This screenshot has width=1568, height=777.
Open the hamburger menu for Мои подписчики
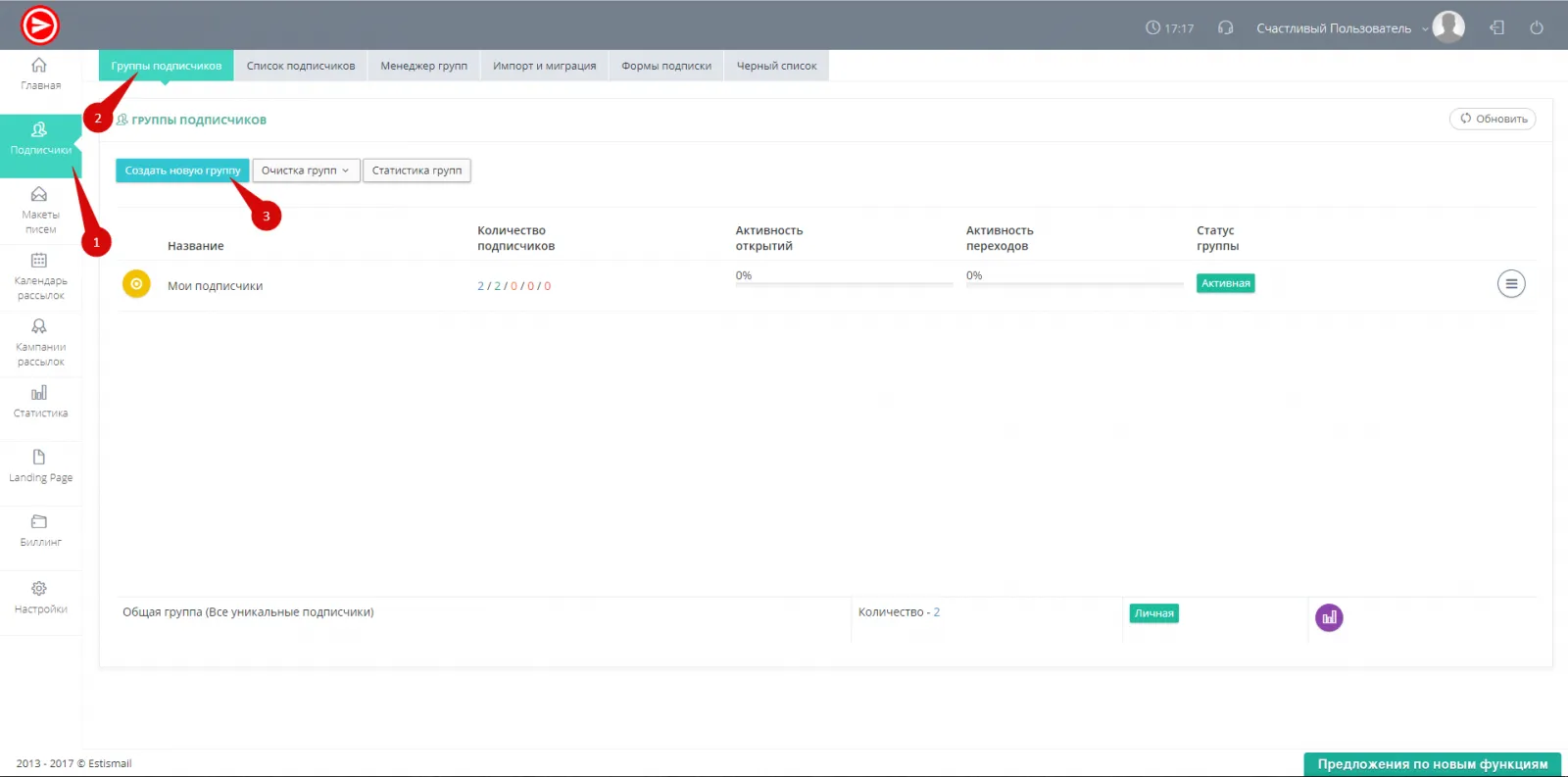pos(1510,284)
